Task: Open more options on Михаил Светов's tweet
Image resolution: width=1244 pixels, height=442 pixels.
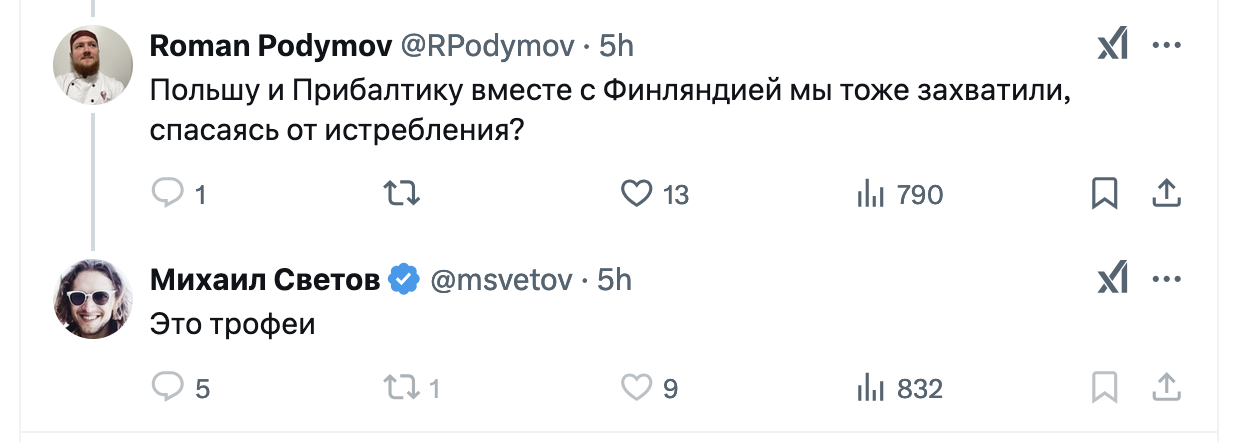Action: (x=1167, y=280)
